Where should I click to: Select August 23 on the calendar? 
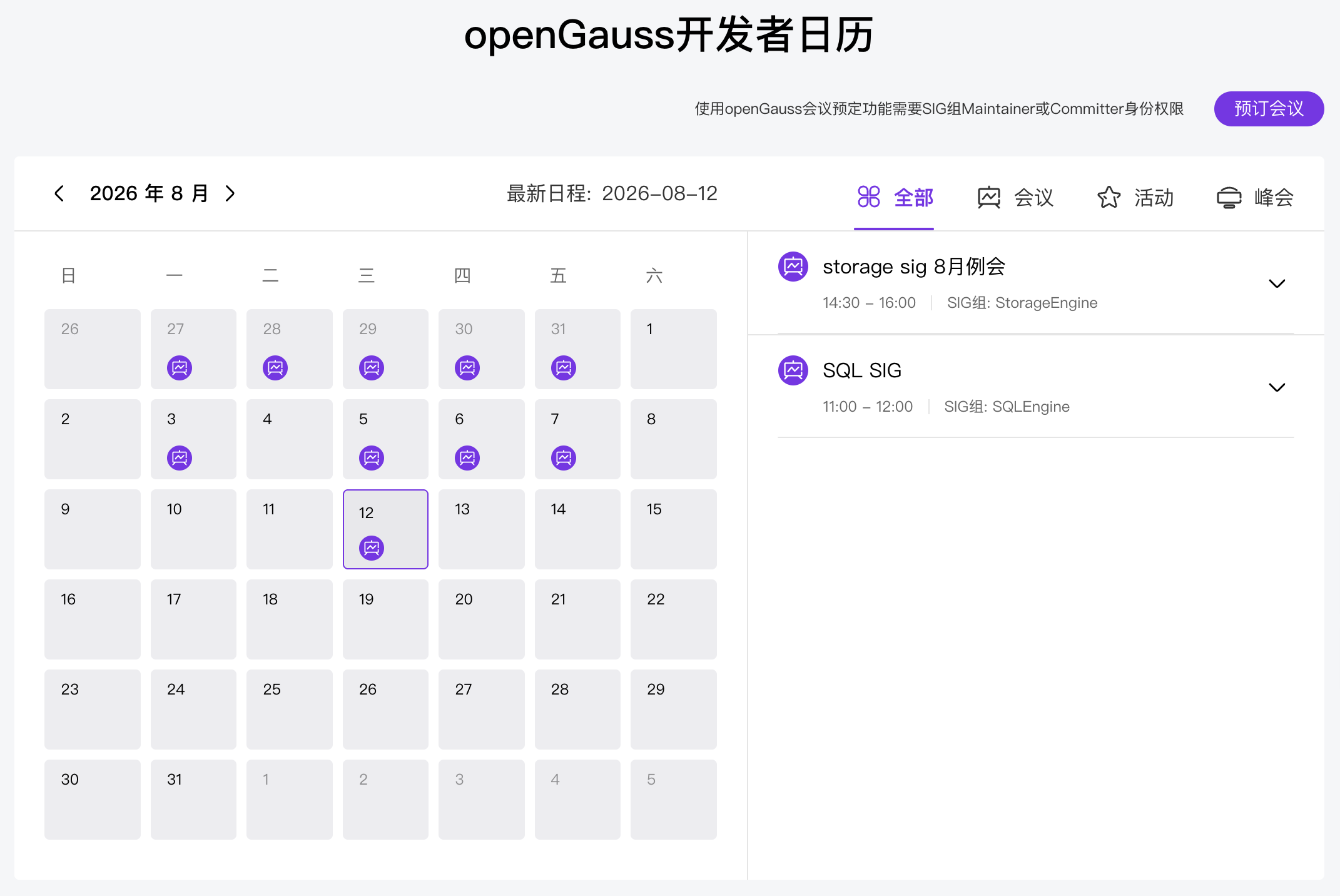click(x=93, y=710)
